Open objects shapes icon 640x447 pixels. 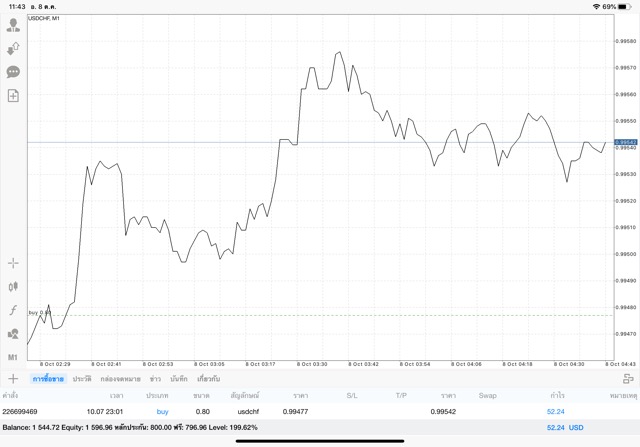(x=13, y=334)
